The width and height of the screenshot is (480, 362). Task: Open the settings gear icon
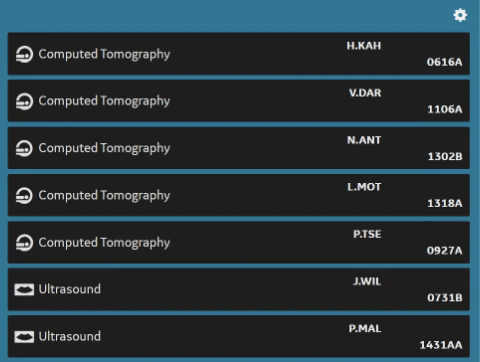click(x=460, y=15)
